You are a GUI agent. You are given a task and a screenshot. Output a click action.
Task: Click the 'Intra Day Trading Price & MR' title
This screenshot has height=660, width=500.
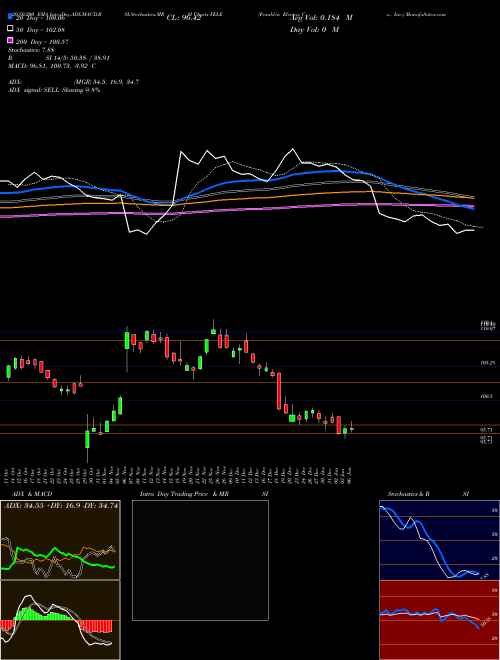pos(184,494)
